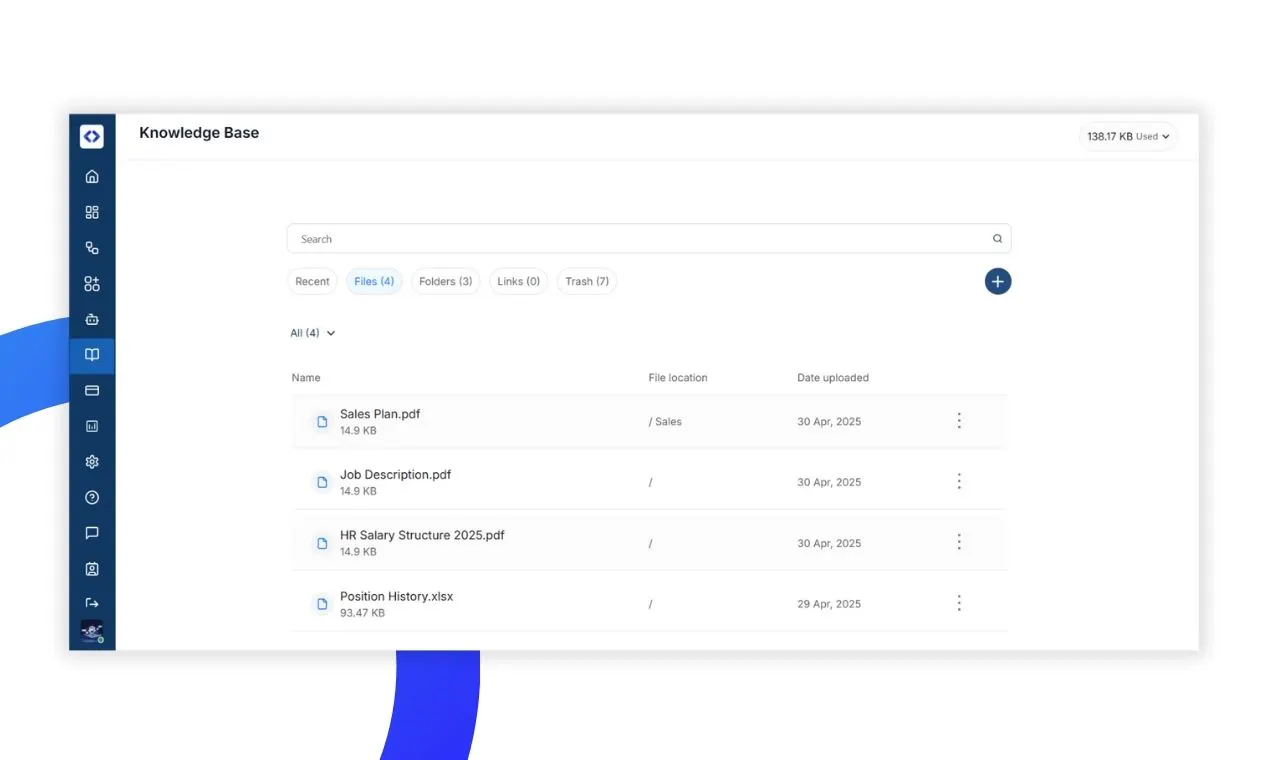Open HR Salary Structure 2025.pdf
The width and height of the screenshot is (1270, 760).
pyautogui.click(x=422, y=535)
